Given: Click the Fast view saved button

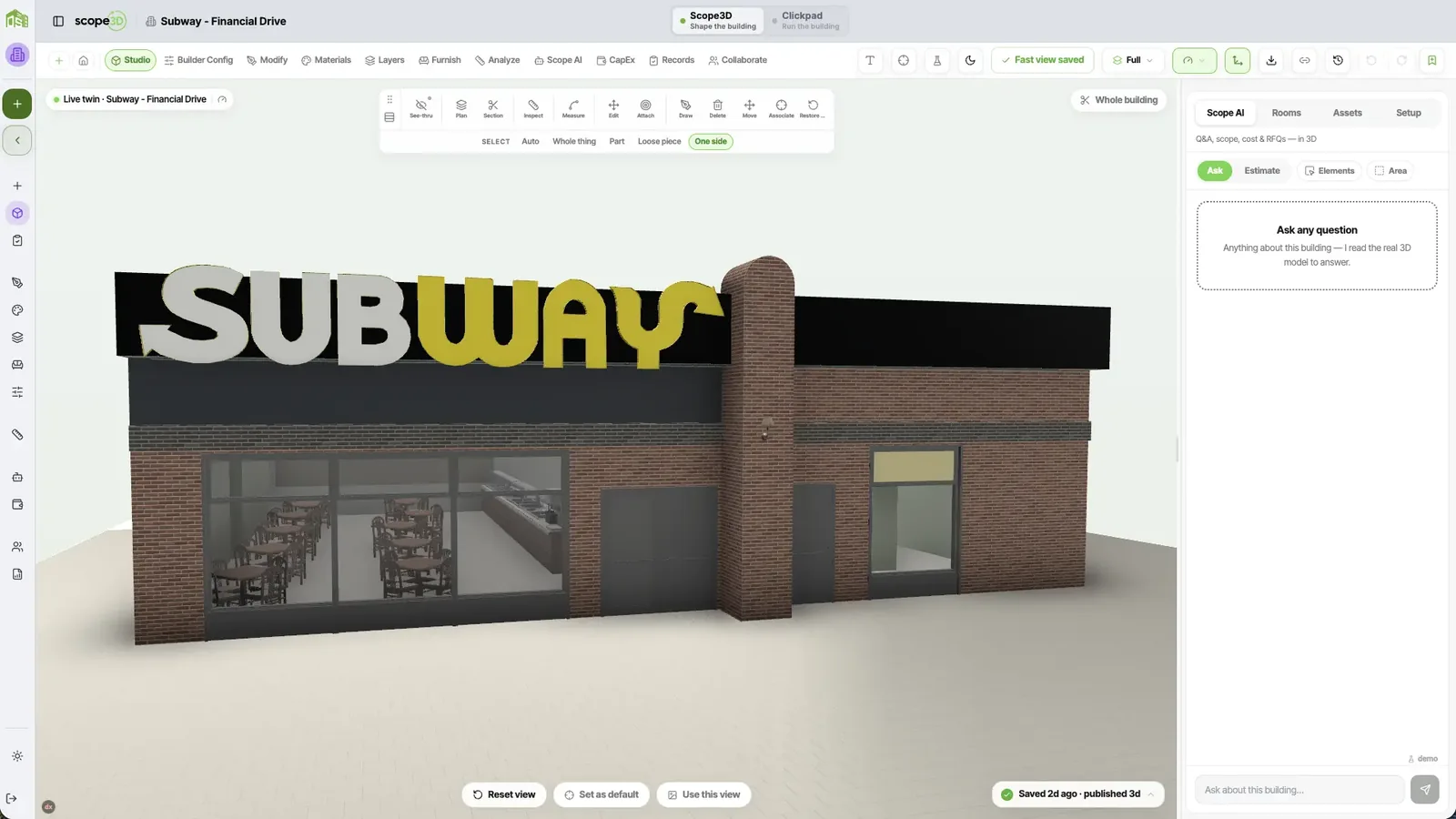Looking at the screenshot, I should pyautogui.click(x=1042, y=60).
